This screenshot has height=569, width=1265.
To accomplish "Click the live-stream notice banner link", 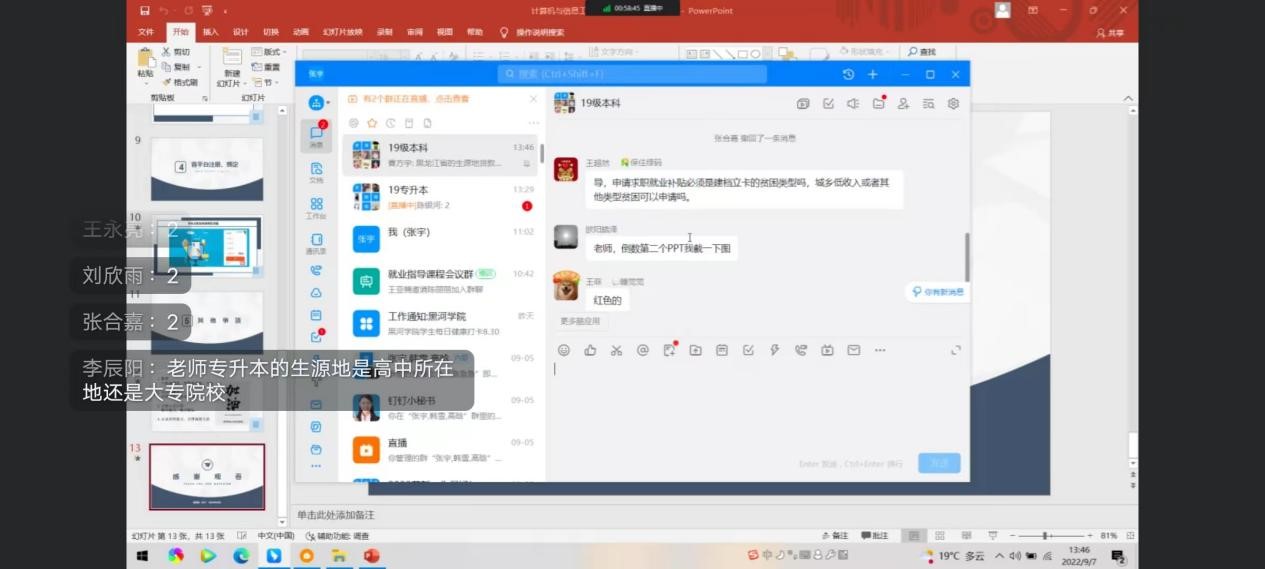I will (415, 99).
